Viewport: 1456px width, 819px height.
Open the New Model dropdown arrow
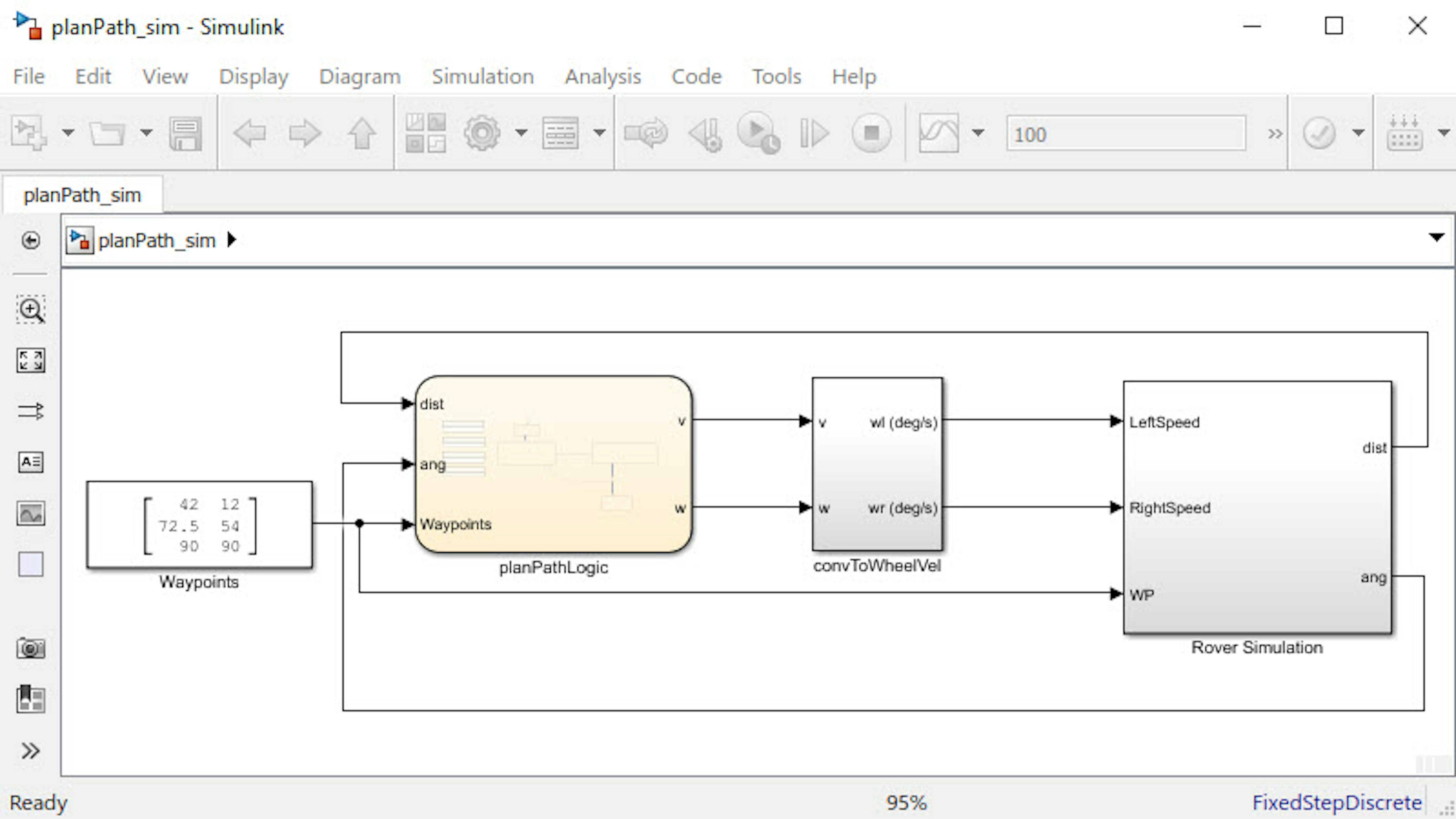point(68,133)
